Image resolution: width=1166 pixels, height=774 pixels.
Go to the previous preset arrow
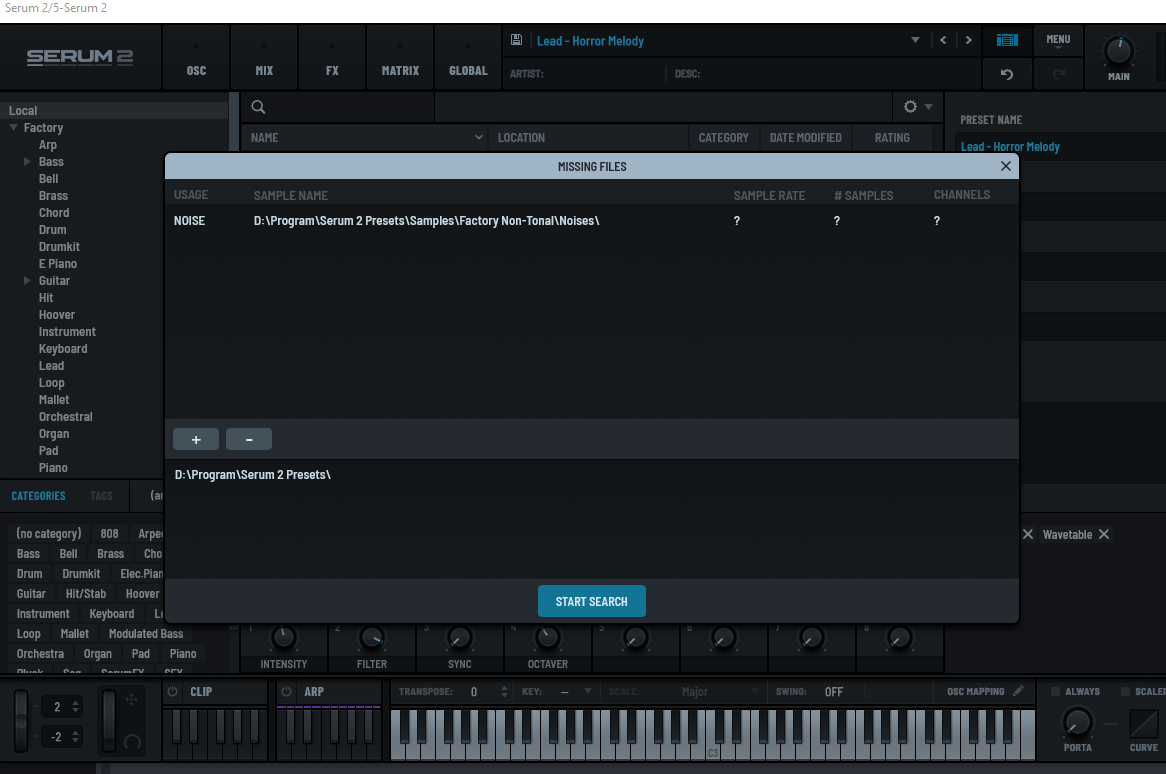[943, 40]
